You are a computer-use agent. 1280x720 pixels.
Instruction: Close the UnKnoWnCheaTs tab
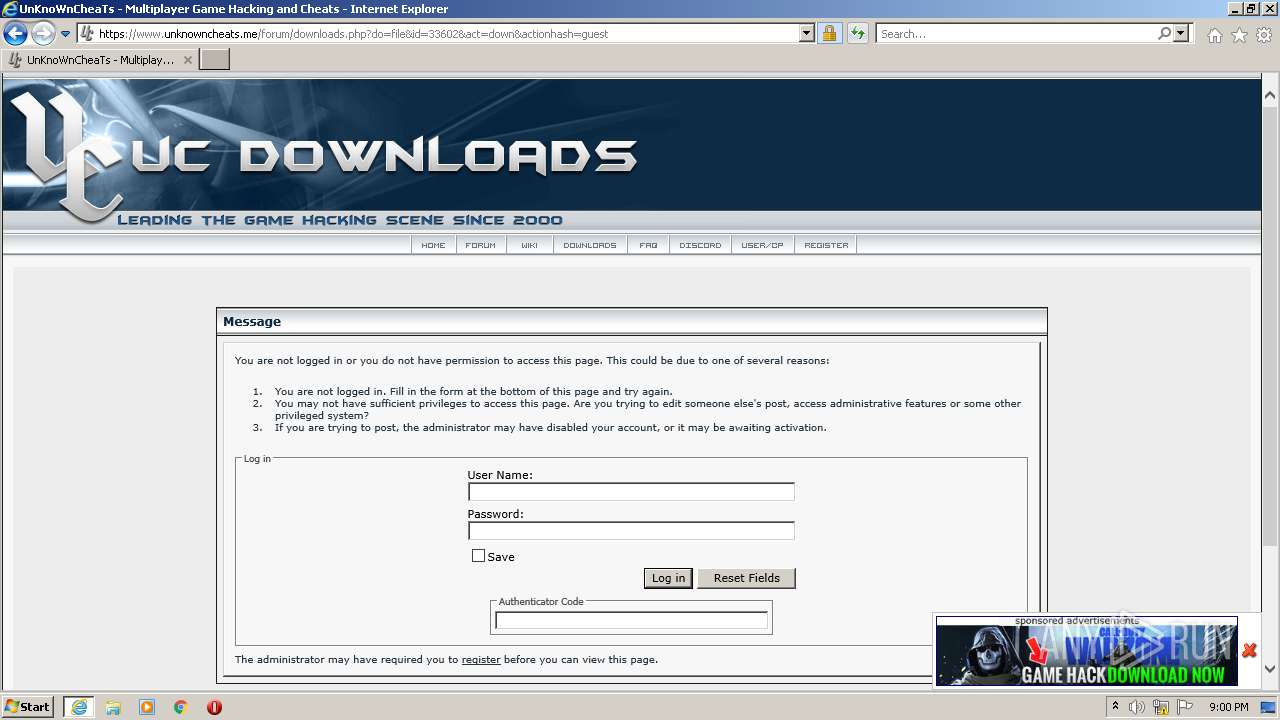[188, 60]
